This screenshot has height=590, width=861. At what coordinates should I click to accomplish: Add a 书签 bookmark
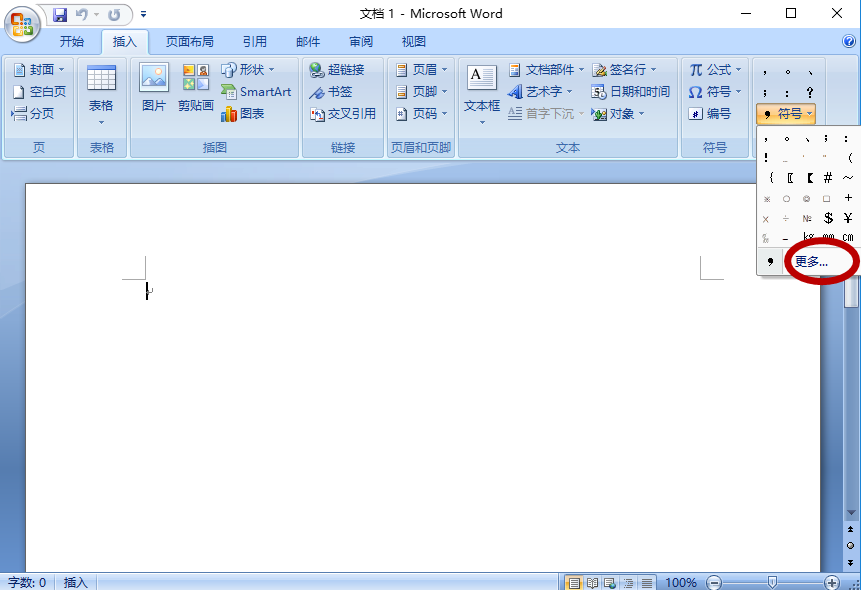click(x=330, y=92)
